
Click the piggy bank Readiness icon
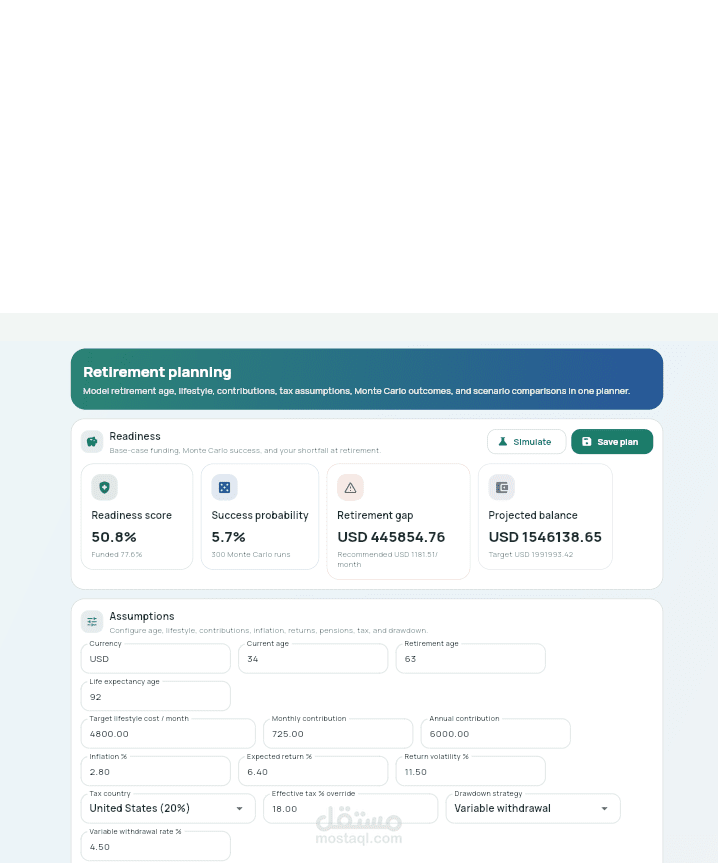pyautogui.click(x=92, y=441)
